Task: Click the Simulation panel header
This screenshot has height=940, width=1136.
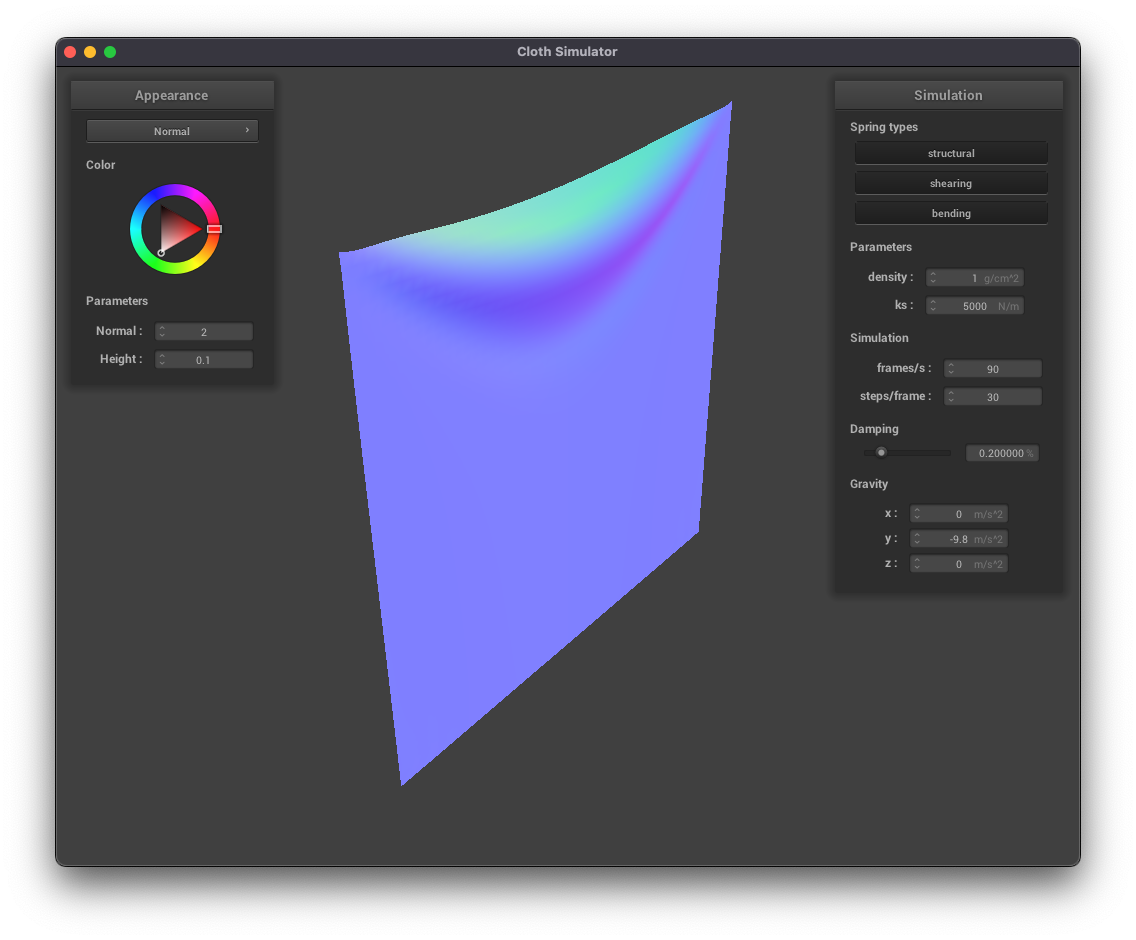Action: click(948, 96)
